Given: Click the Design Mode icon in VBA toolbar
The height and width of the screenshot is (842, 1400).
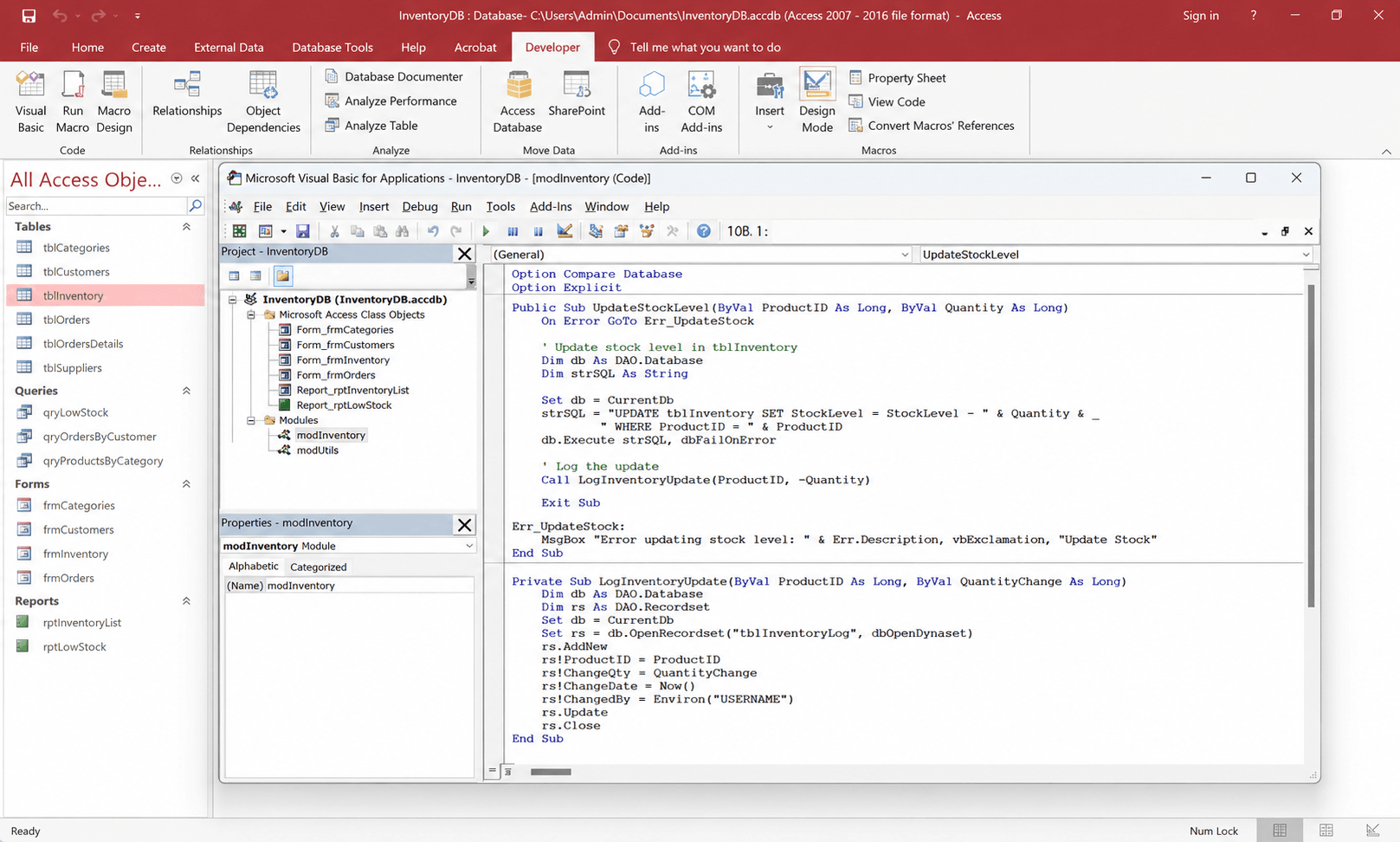Looking at the screenshot, I should click(x=565, y=231).
